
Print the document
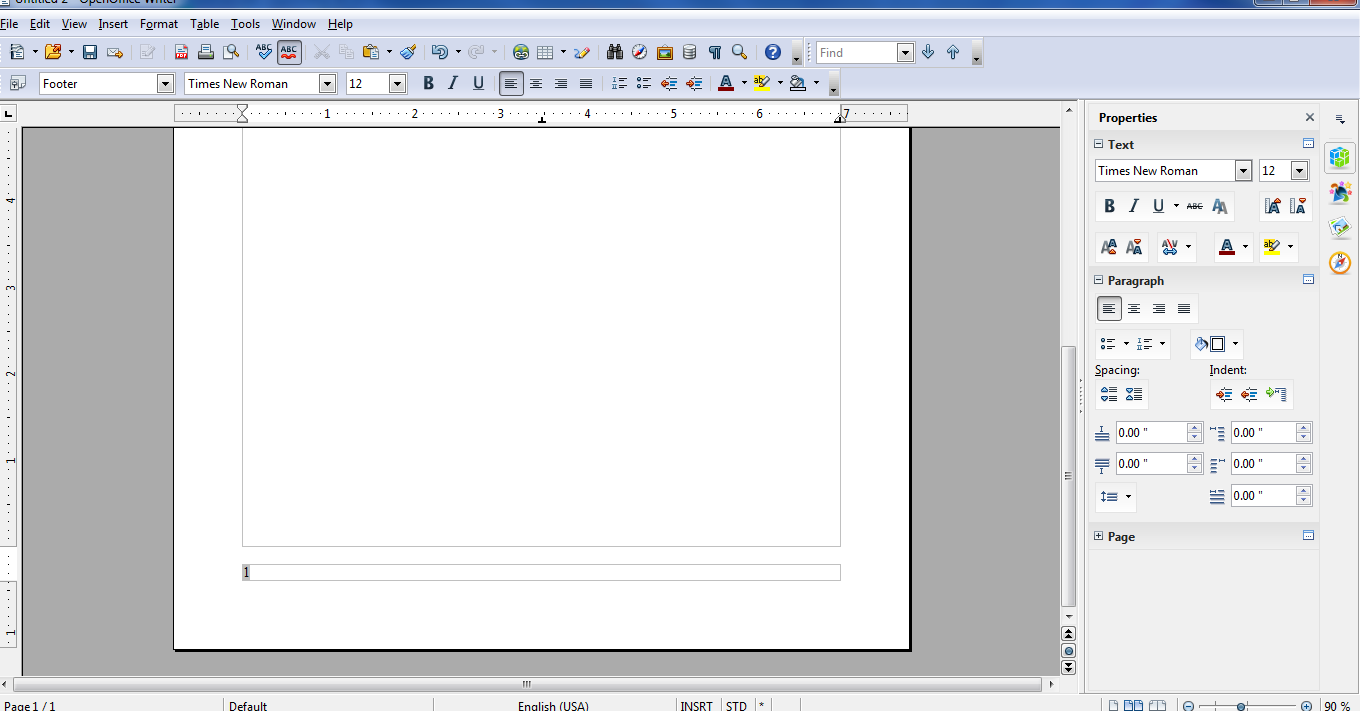[x=205, y=51]
